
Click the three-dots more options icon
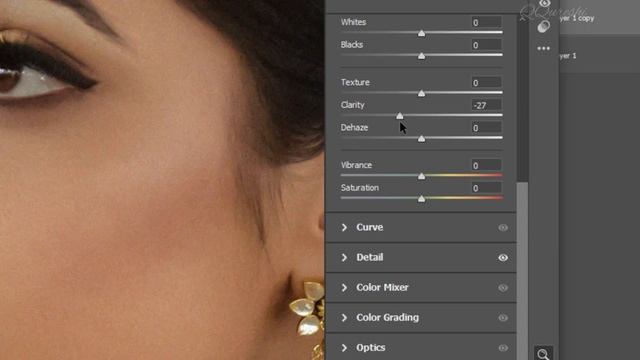click(543, 48)
